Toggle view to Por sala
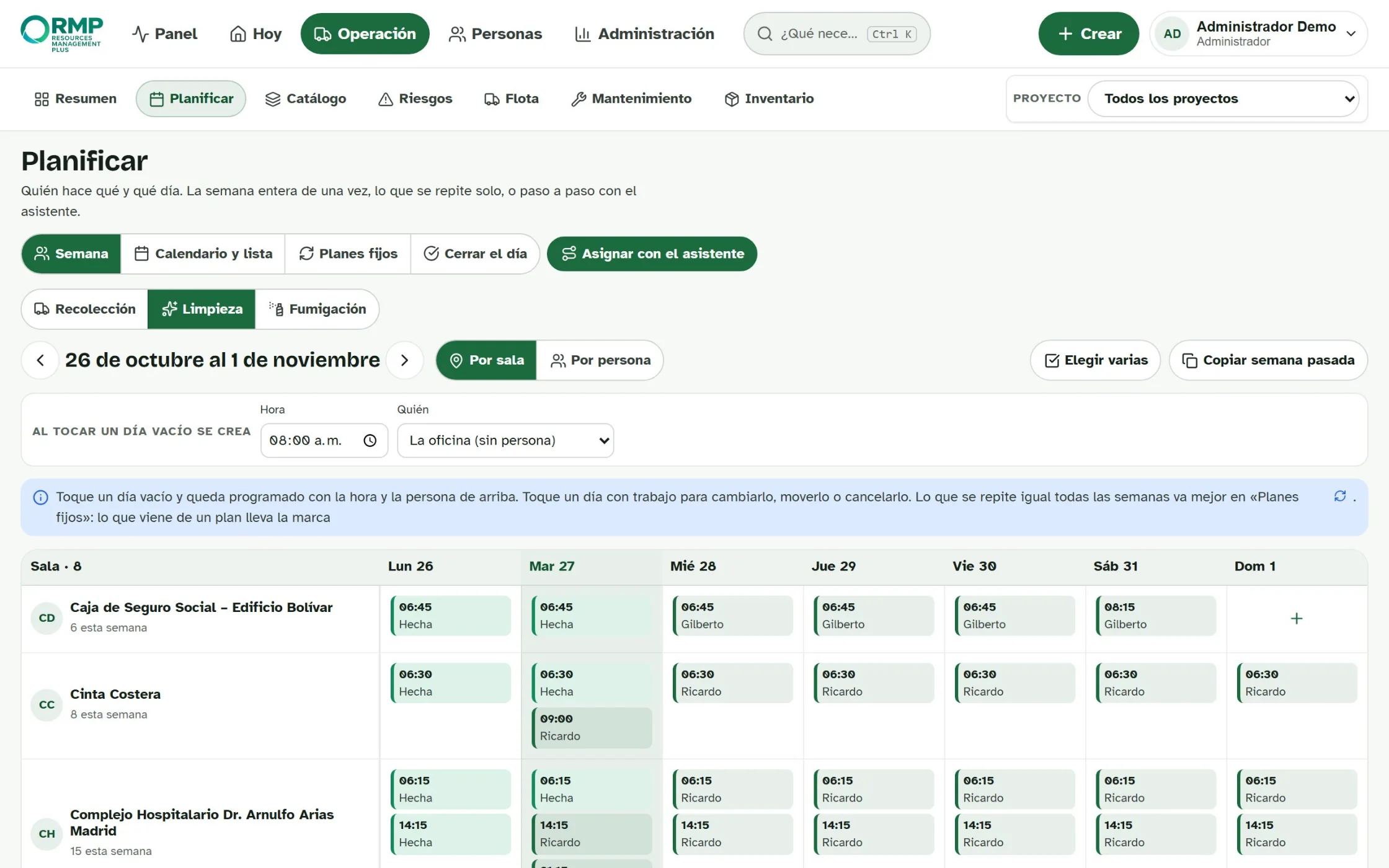 tap(487, 360)
